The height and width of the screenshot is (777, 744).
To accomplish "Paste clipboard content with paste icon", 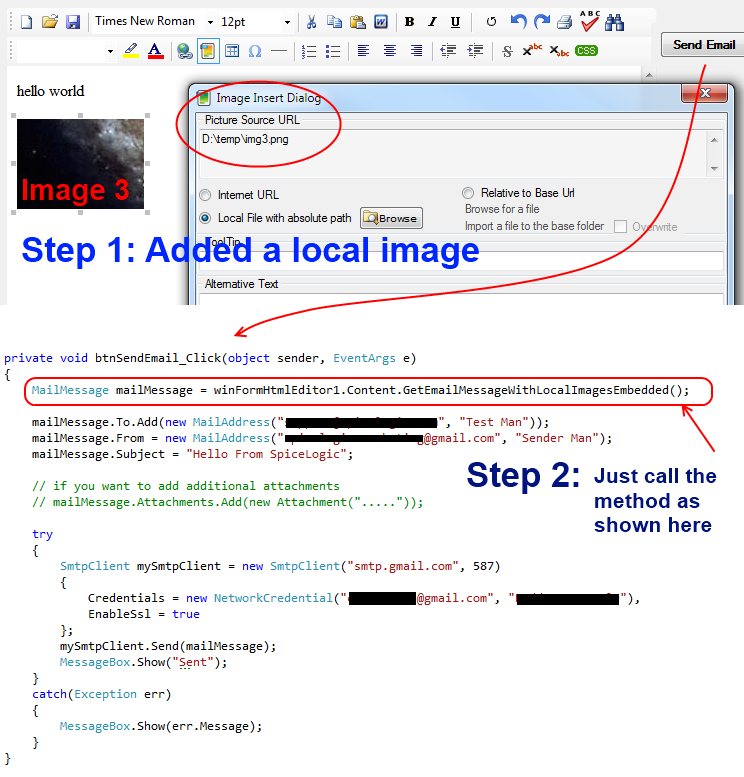I will tap(357, 22).
